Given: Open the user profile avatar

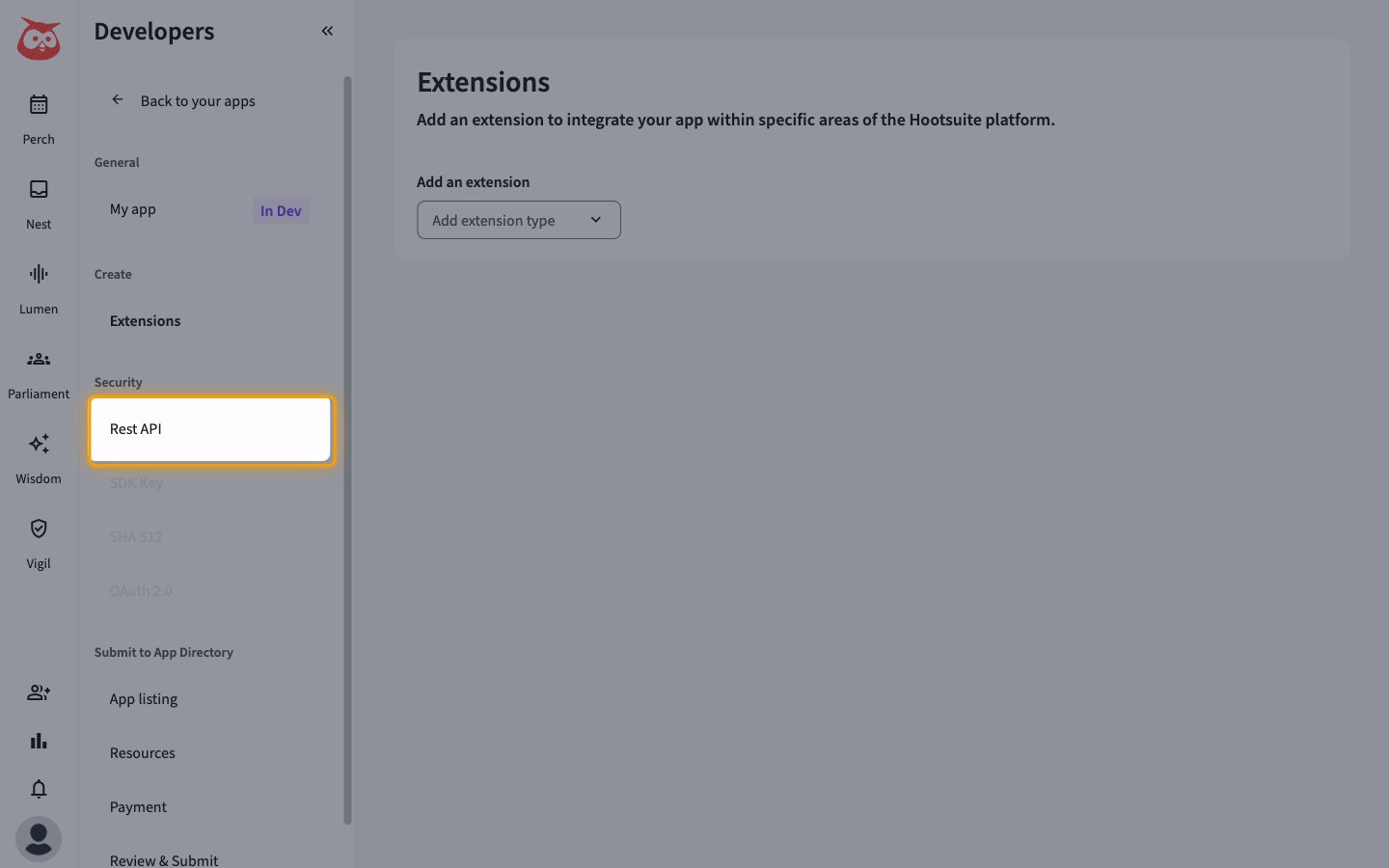Looking at the screenshot, I should coord(39,839).
